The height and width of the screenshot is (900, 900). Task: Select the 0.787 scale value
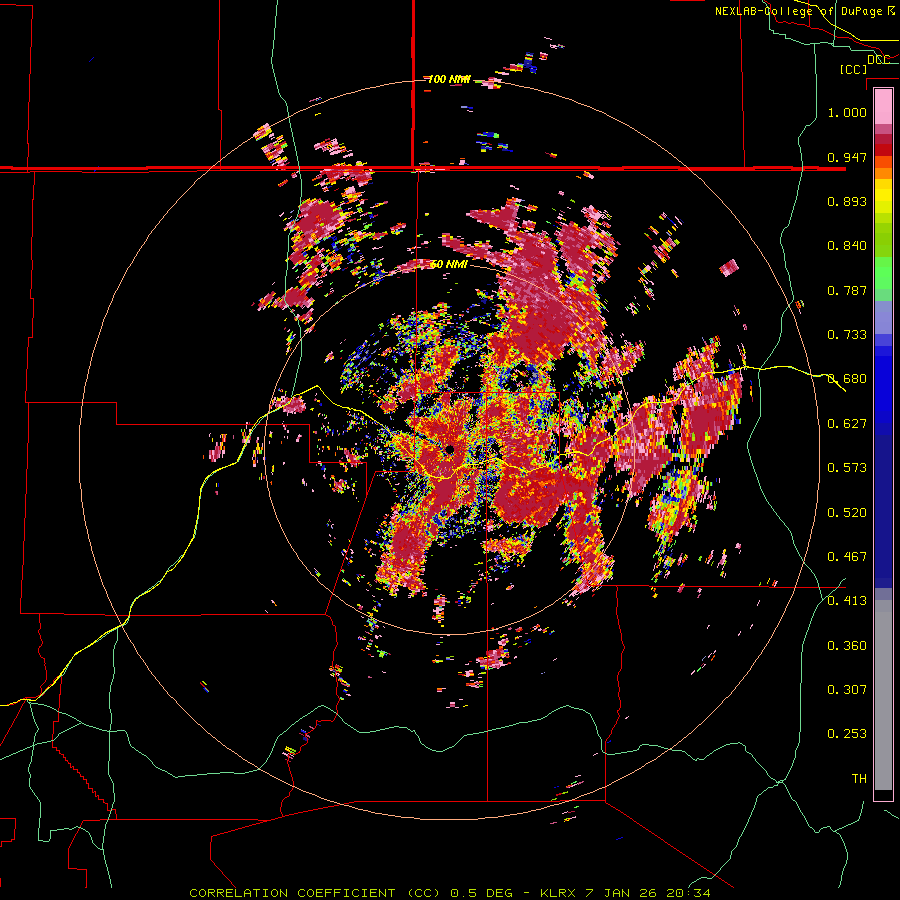coord(847,290)
